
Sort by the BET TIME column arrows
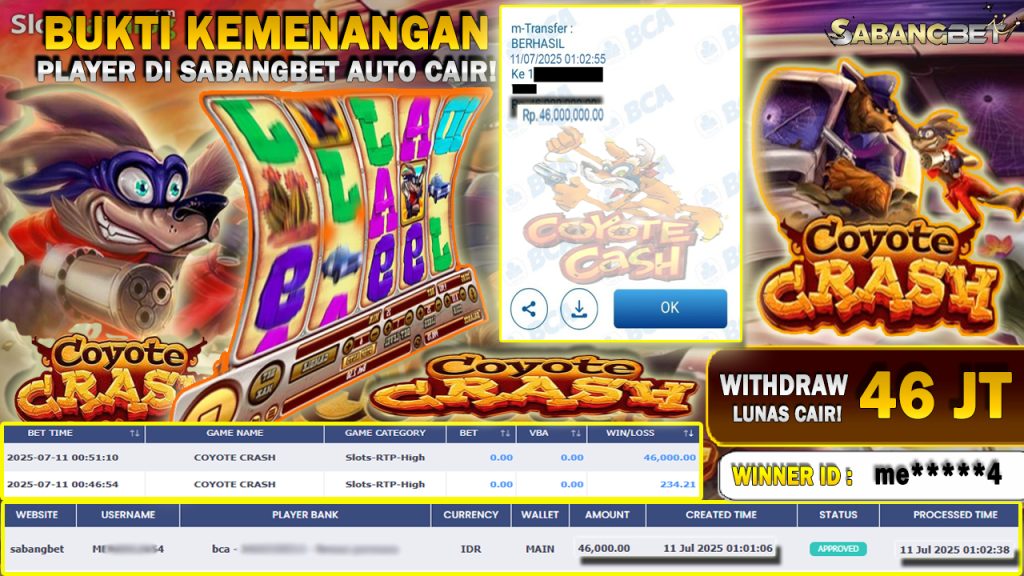pyautogui.click(x=134, y=433)
